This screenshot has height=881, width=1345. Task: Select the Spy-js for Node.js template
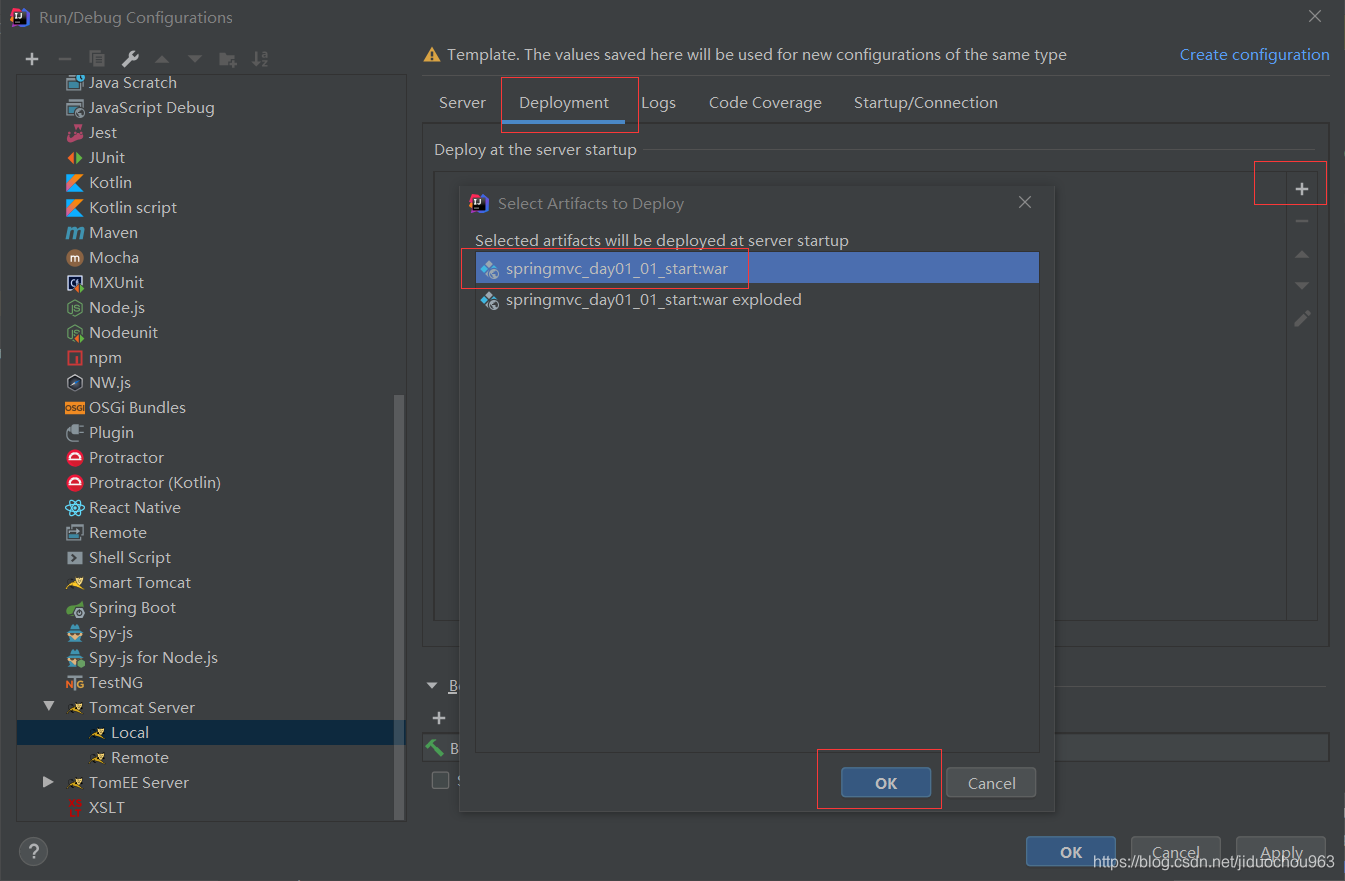pos(142,658)
